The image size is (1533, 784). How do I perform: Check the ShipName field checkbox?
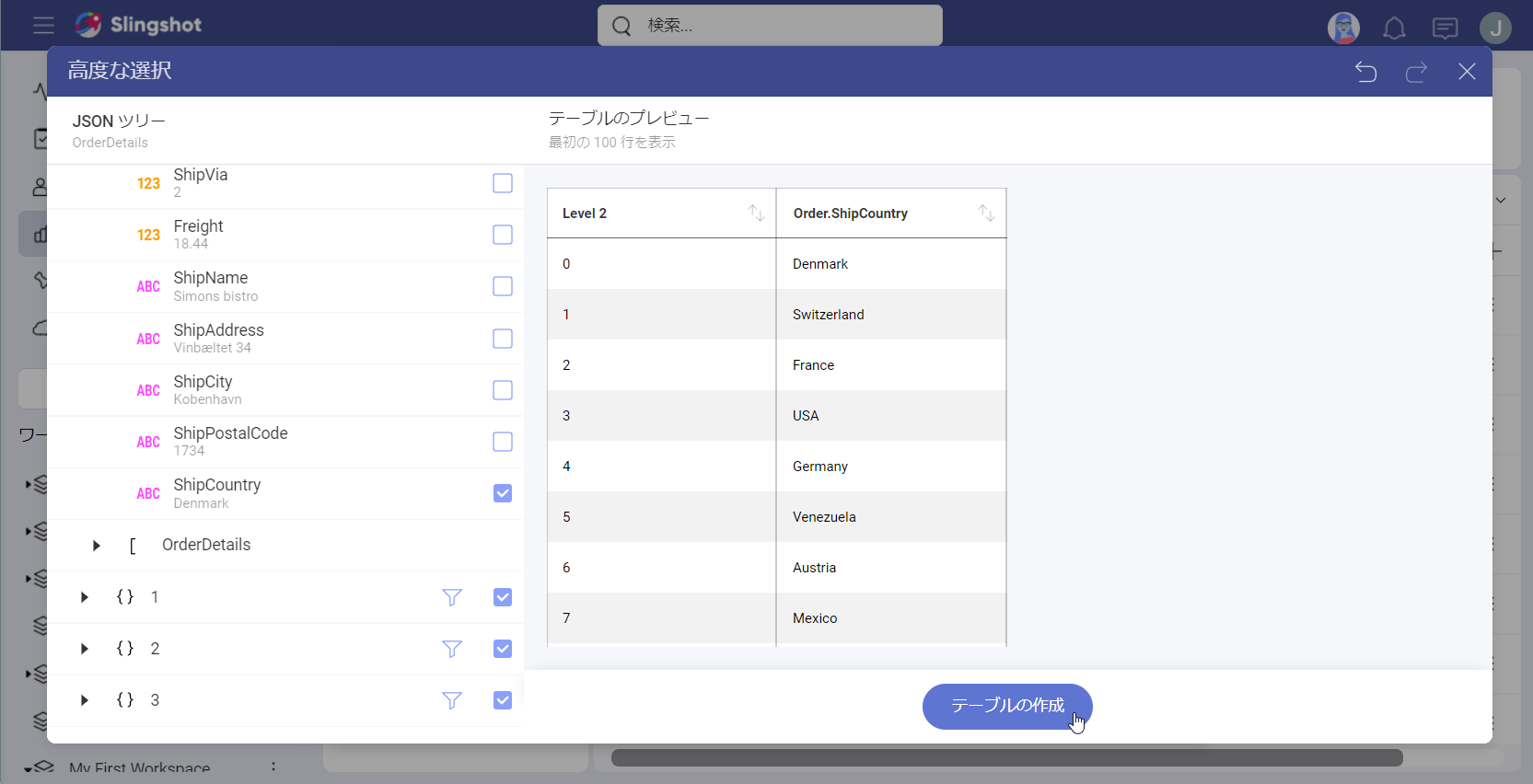[503, 286]
